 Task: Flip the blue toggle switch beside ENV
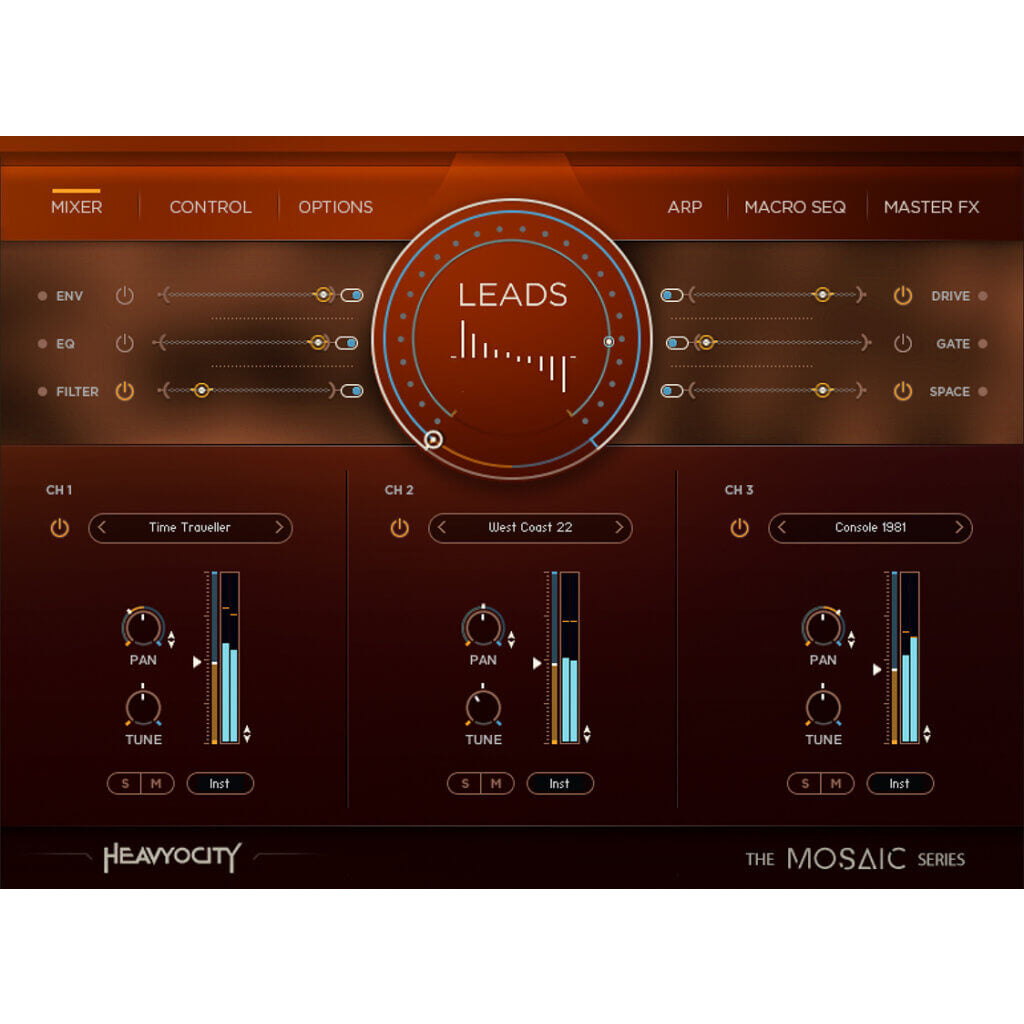[x=351, y=295]
